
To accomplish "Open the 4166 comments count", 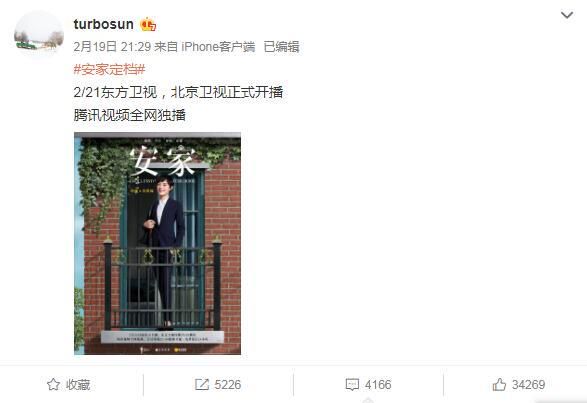I will (x=378, y=385).
